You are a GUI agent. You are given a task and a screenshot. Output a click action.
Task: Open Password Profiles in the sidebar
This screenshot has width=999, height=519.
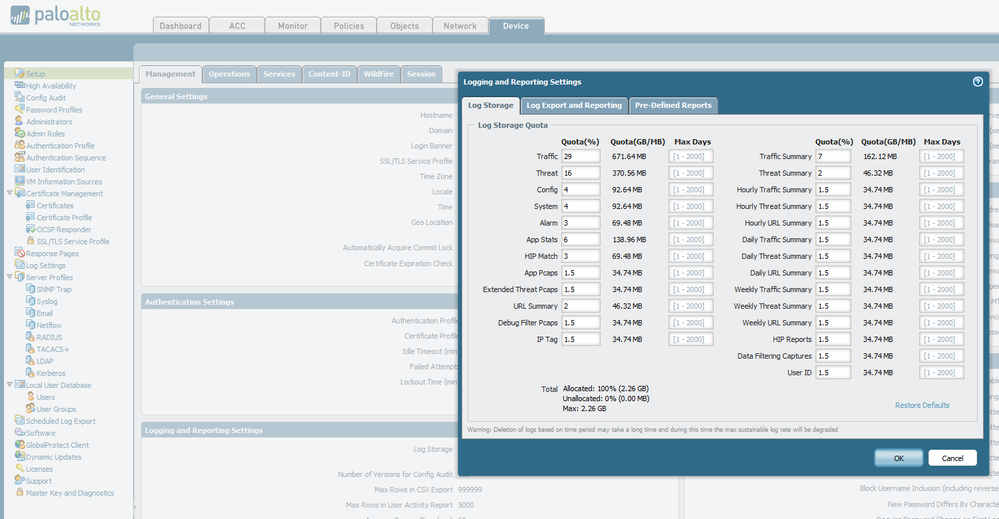click(54, 110)
